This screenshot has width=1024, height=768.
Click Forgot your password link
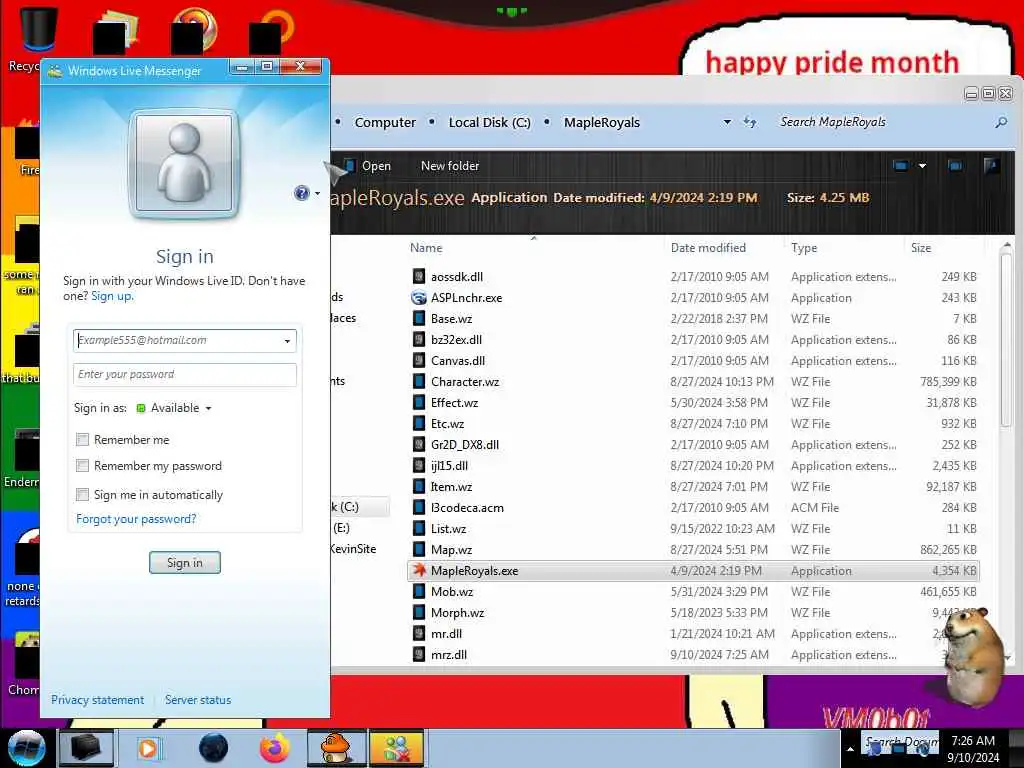(x=136, y=519)
